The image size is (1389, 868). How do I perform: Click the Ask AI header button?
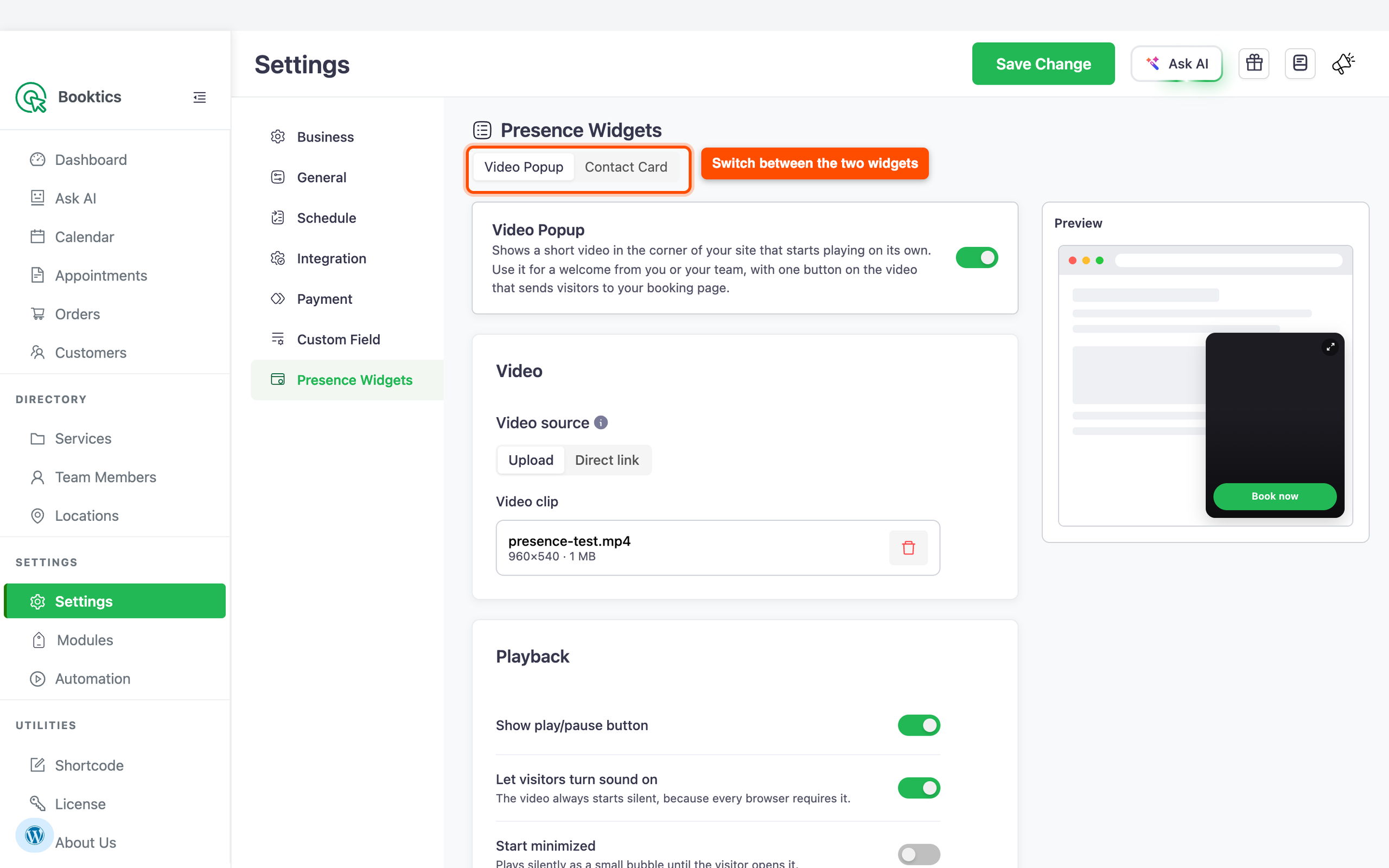1176,63
